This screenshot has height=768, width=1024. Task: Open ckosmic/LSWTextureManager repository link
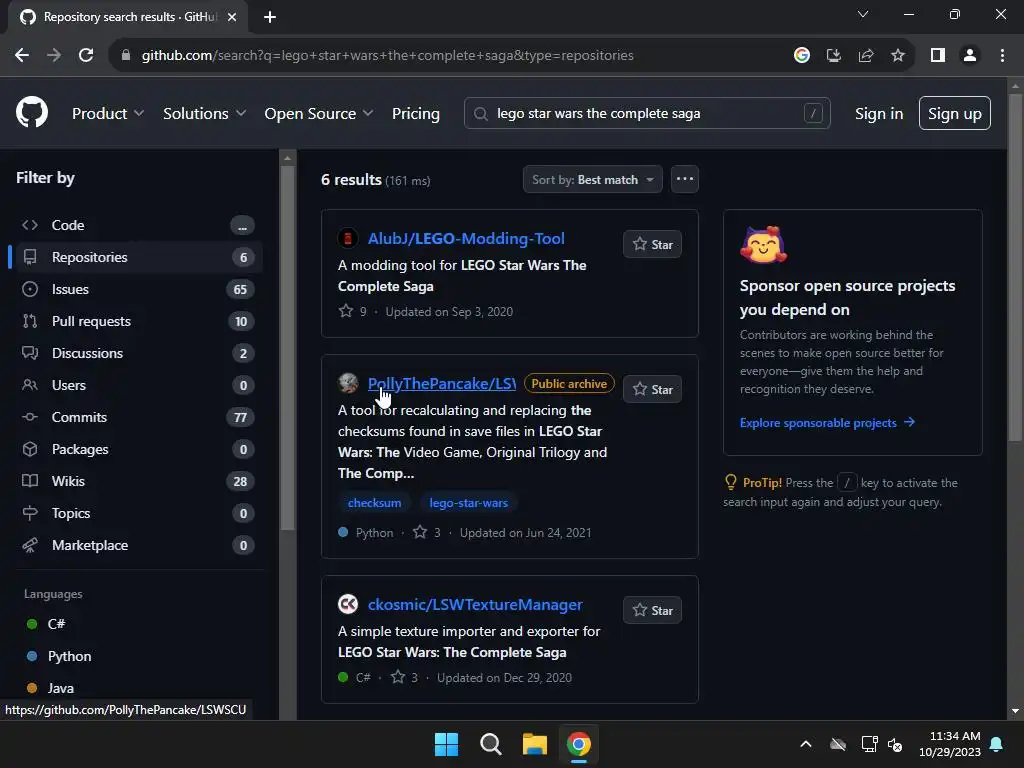tap(475, 604)
